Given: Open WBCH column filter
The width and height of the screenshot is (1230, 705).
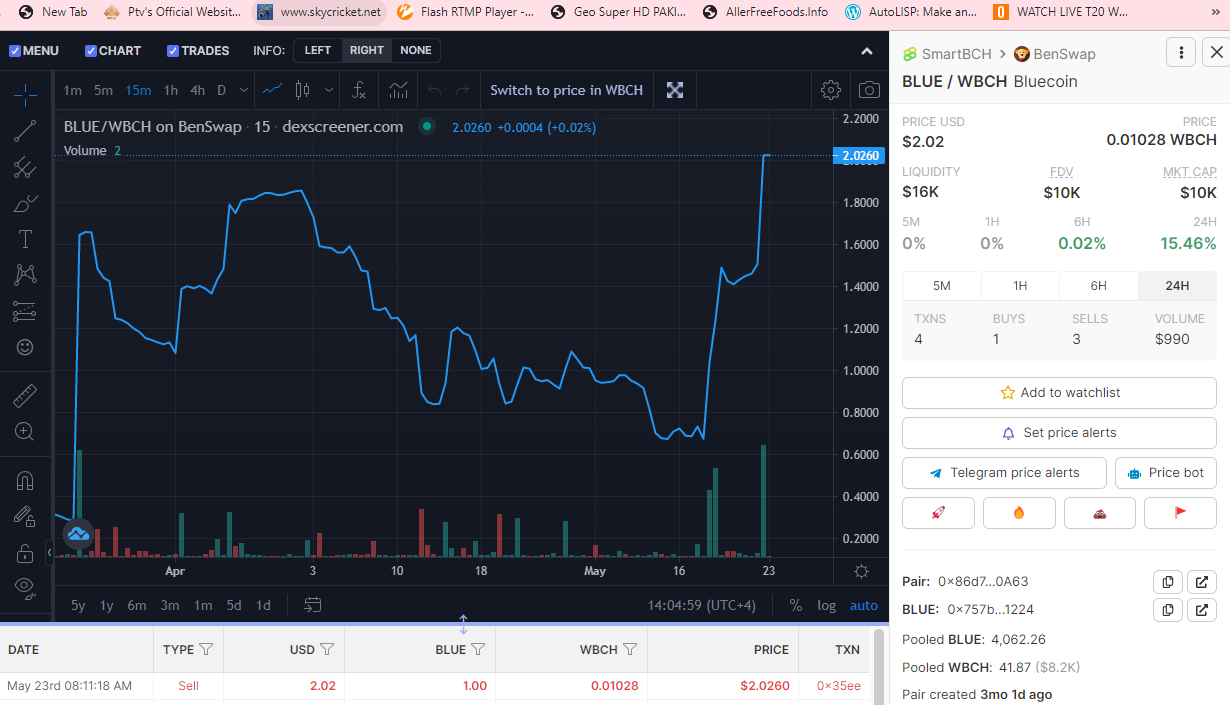Looking at the screenshot, I should (630, 650).
